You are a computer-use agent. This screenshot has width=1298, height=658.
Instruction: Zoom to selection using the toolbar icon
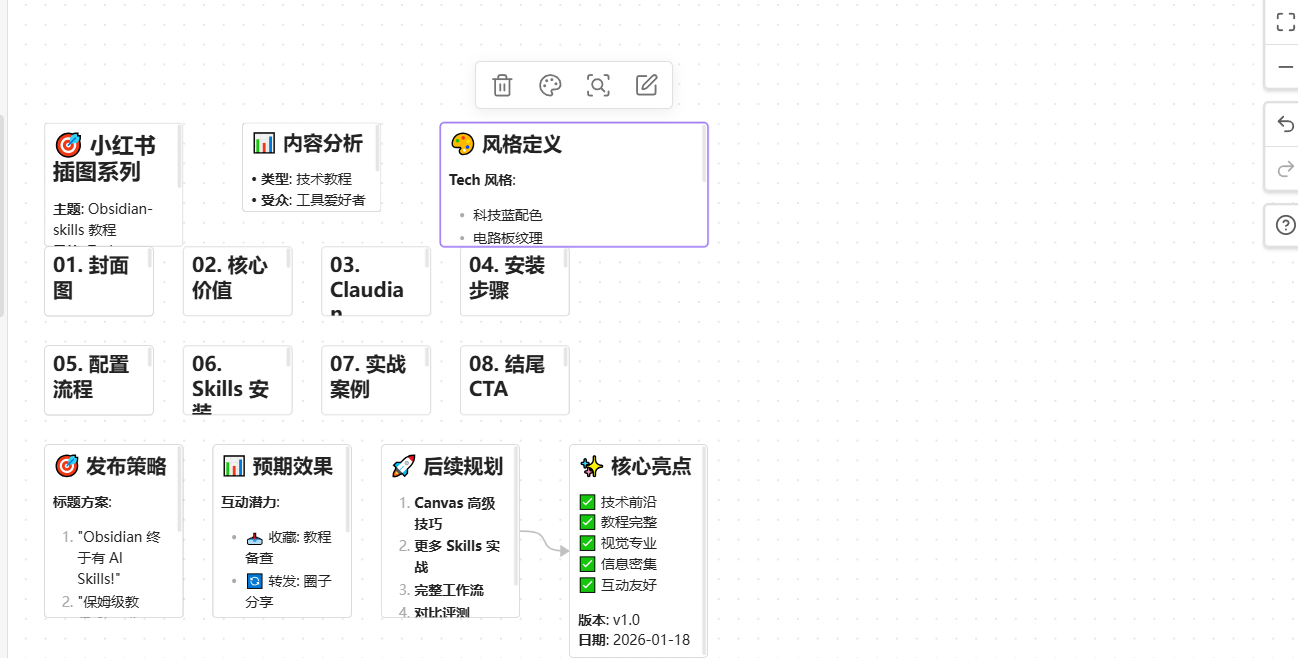coord(598,85)
